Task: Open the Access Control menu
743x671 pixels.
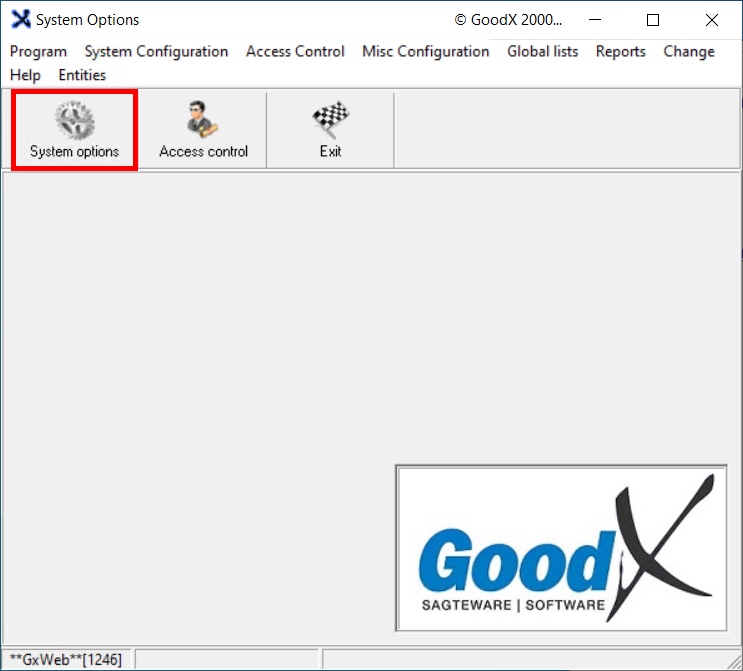Action: coord(295,51)
